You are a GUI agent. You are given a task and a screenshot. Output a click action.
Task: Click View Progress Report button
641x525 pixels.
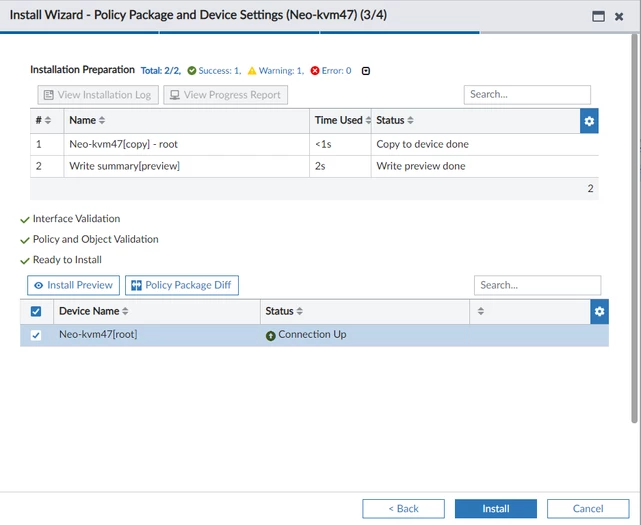pos(226,95)
